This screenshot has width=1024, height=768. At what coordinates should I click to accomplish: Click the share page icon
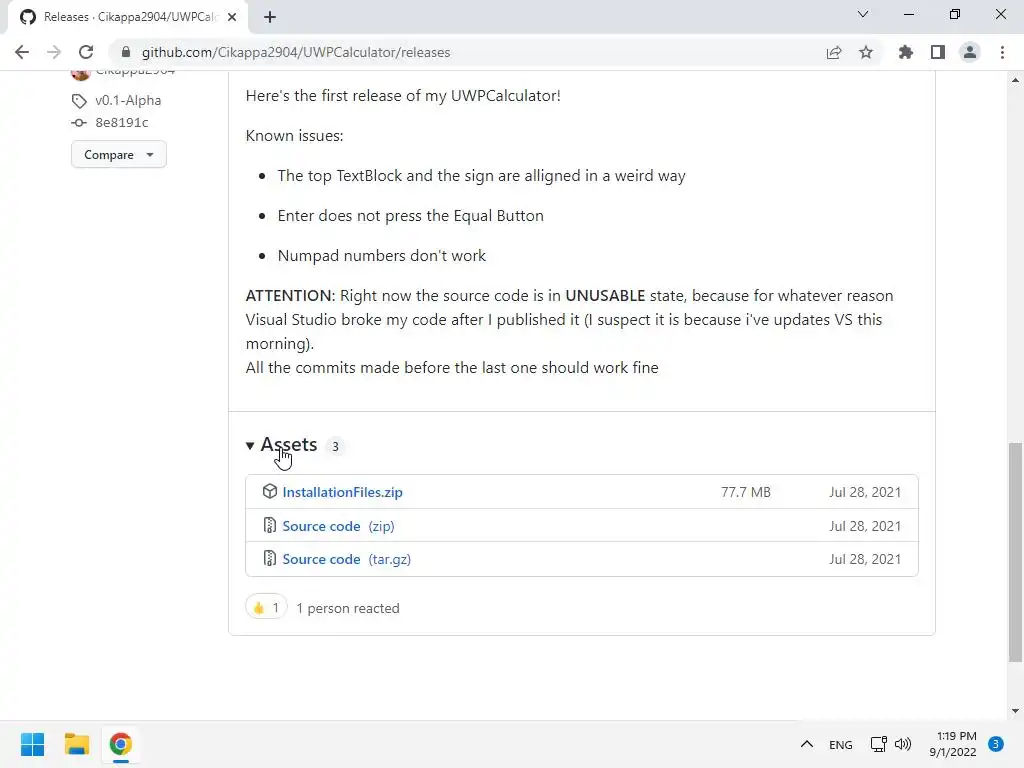834,52
